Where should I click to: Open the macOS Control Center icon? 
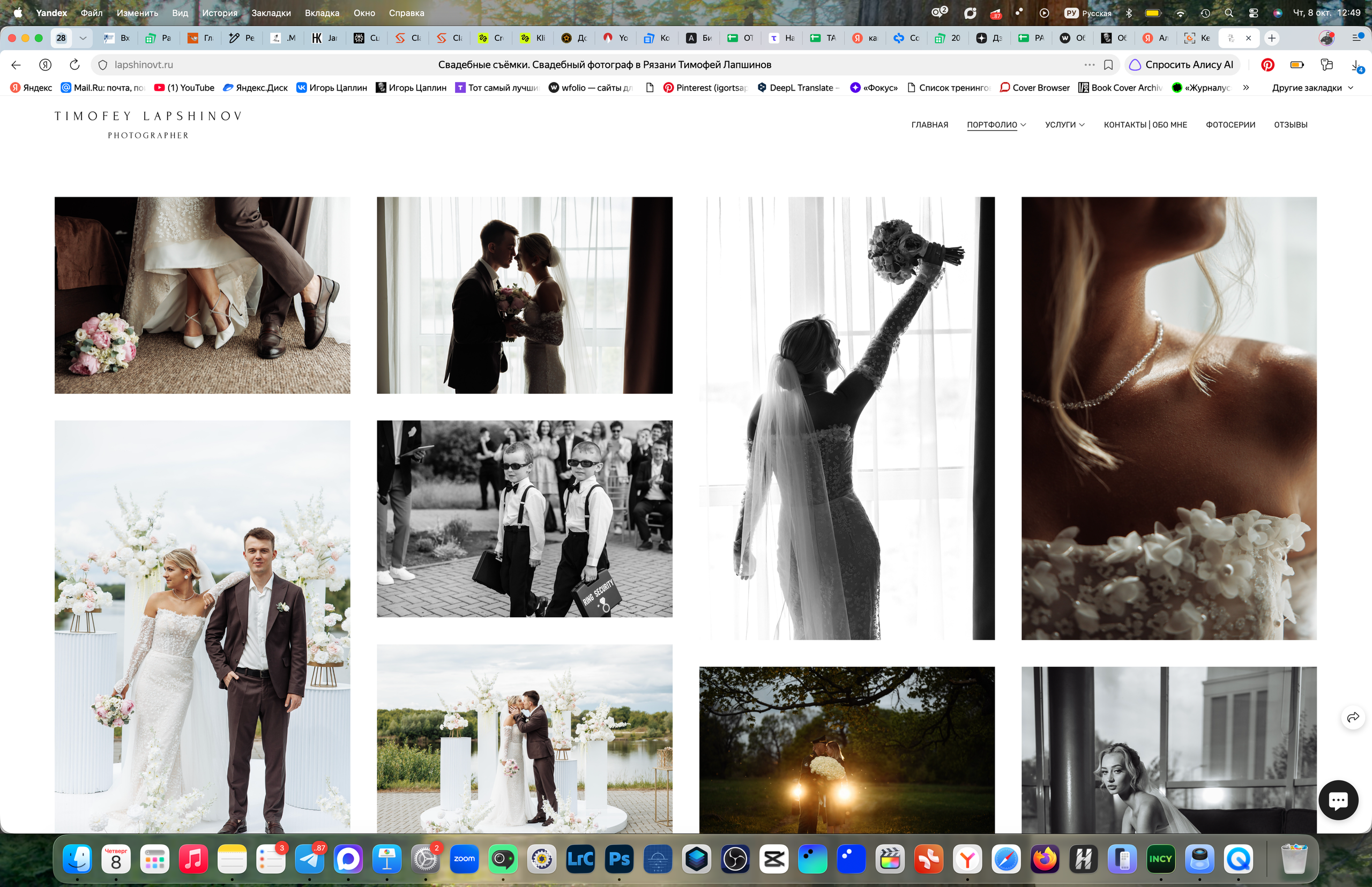(1253, 13)
